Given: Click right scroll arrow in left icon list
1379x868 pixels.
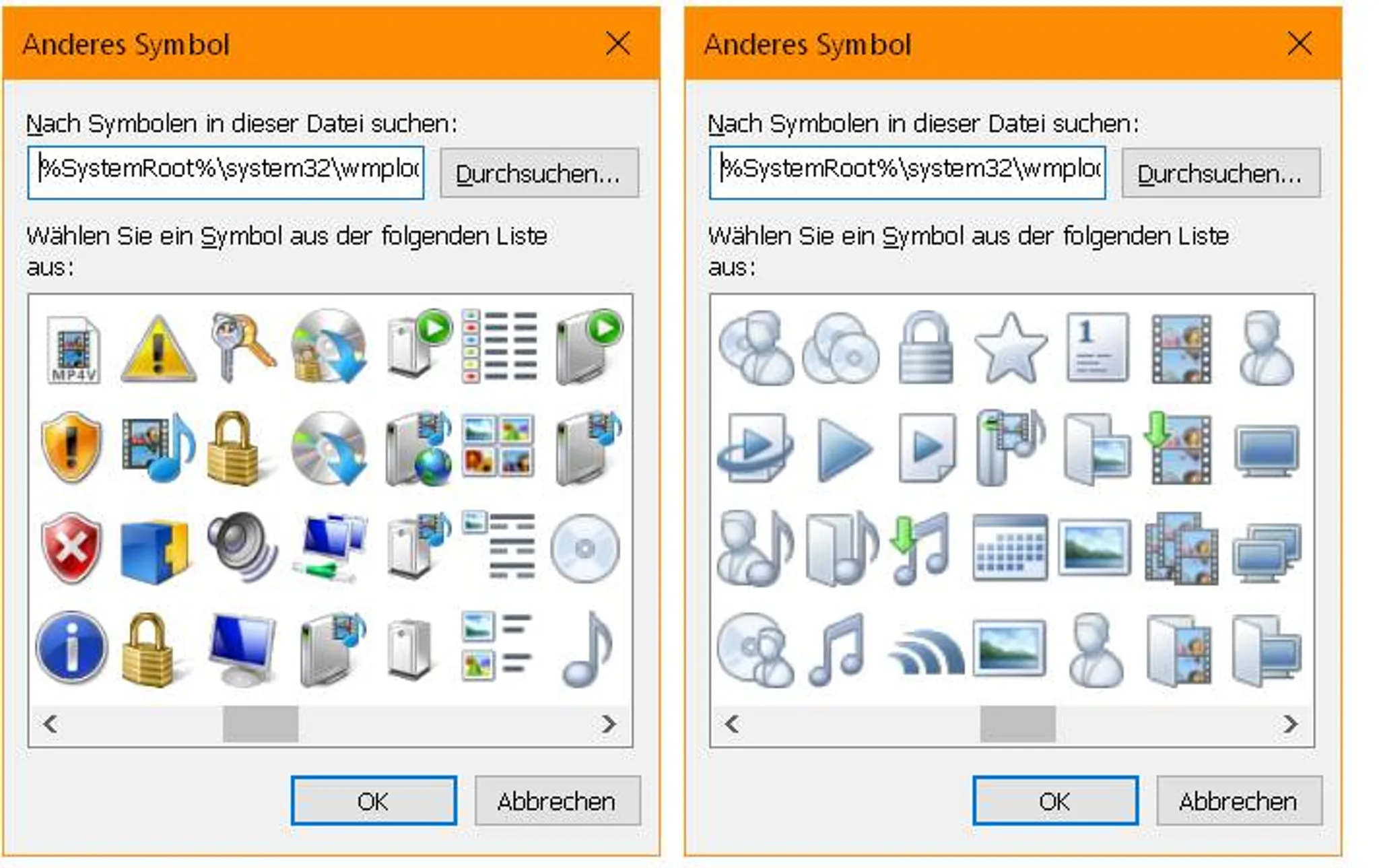Looking at the screenshot, I should (609, 724).
